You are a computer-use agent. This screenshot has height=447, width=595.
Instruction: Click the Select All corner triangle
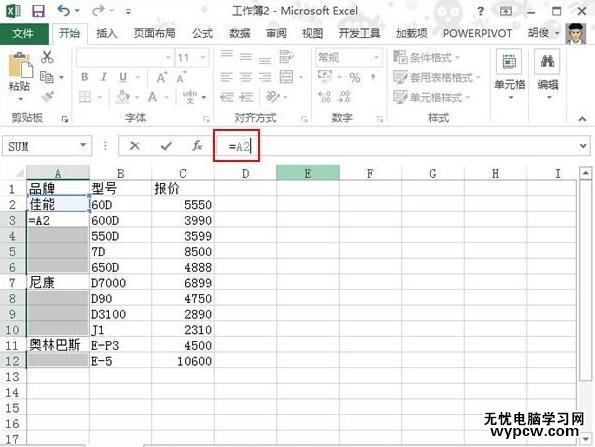[x=19, y=173]
